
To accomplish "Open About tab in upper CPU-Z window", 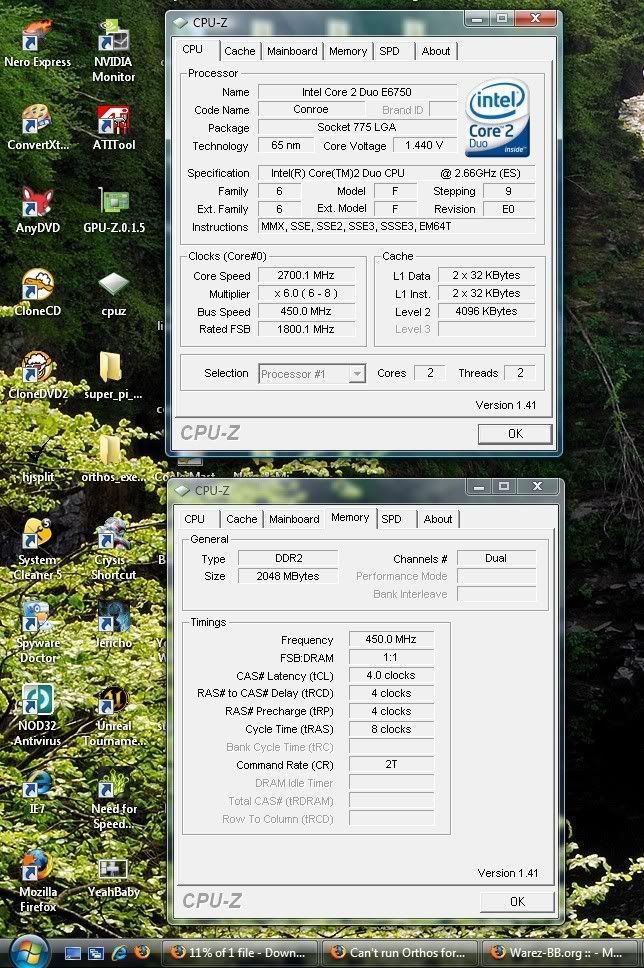I will click(x=436, y=51).
